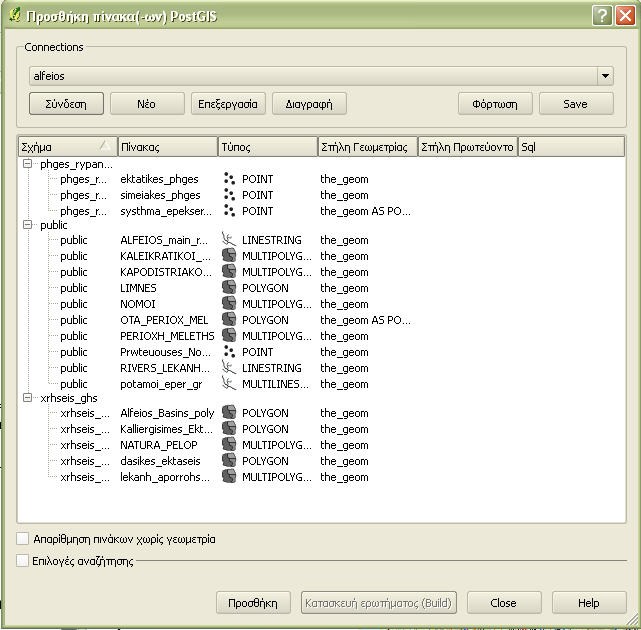Click the point icon for simeiakes_phges
The image size is (641, 630).
tap(229, 195)
